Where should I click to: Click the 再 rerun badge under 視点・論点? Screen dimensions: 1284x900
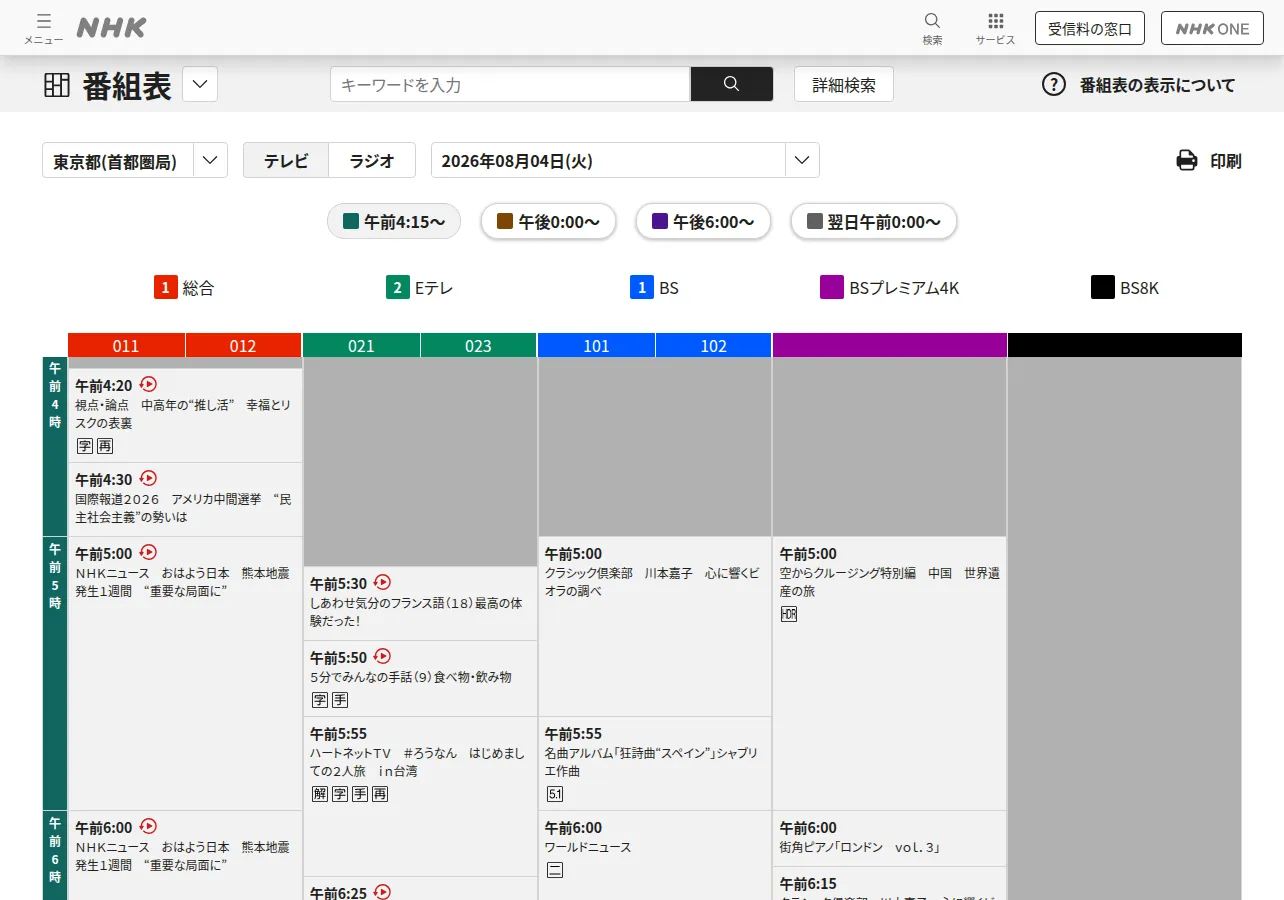(x=105, y=446)
